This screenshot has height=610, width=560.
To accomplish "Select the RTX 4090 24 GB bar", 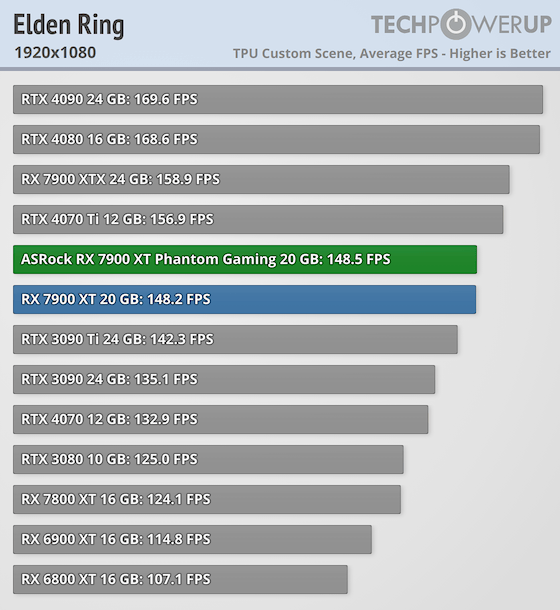I will coord(278,100).
